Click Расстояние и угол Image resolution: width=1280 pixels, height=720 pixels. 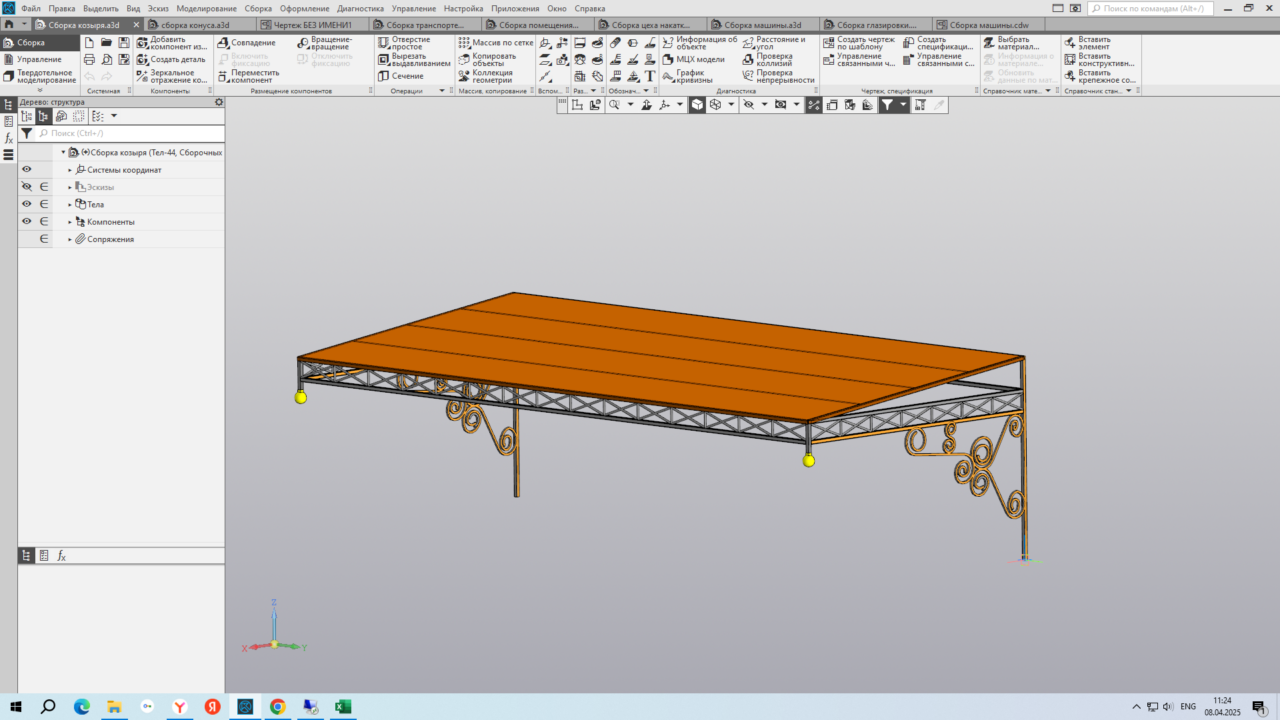[773, 43]
